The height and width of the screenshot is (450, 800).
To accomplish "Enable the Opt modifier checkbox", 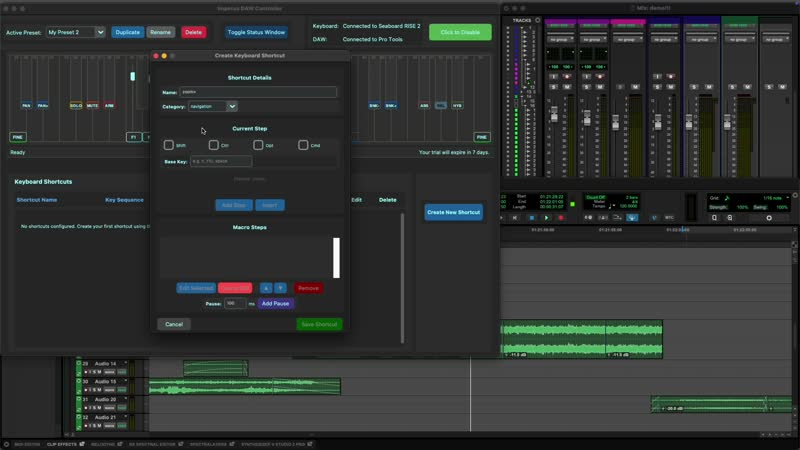I will click(258, 145).
